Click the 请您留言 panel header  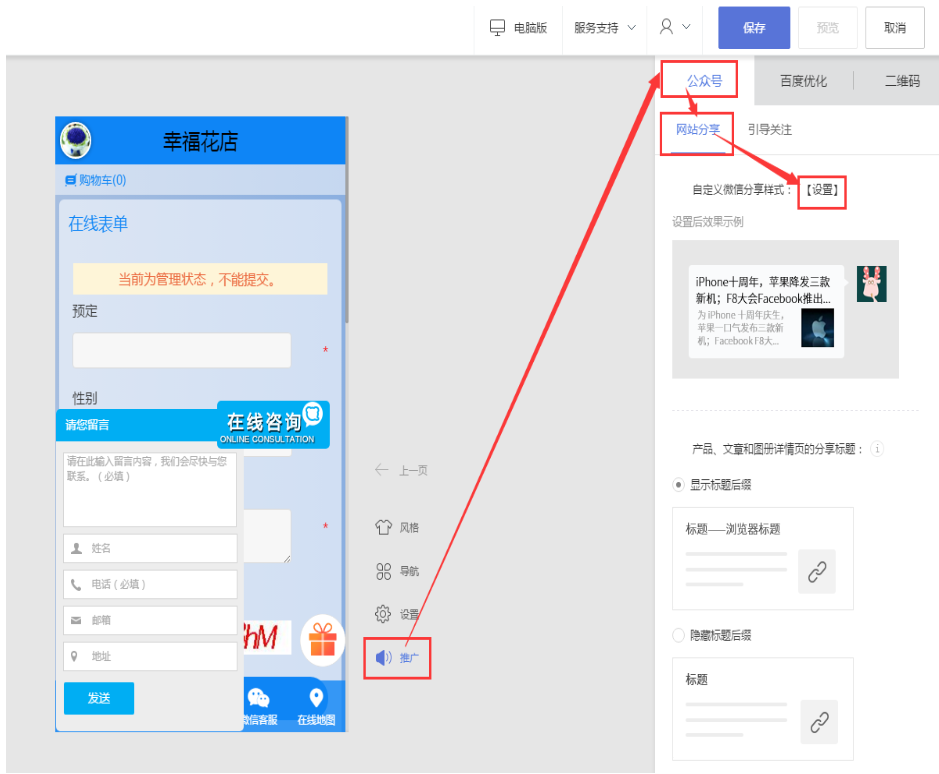pos(137,425)
